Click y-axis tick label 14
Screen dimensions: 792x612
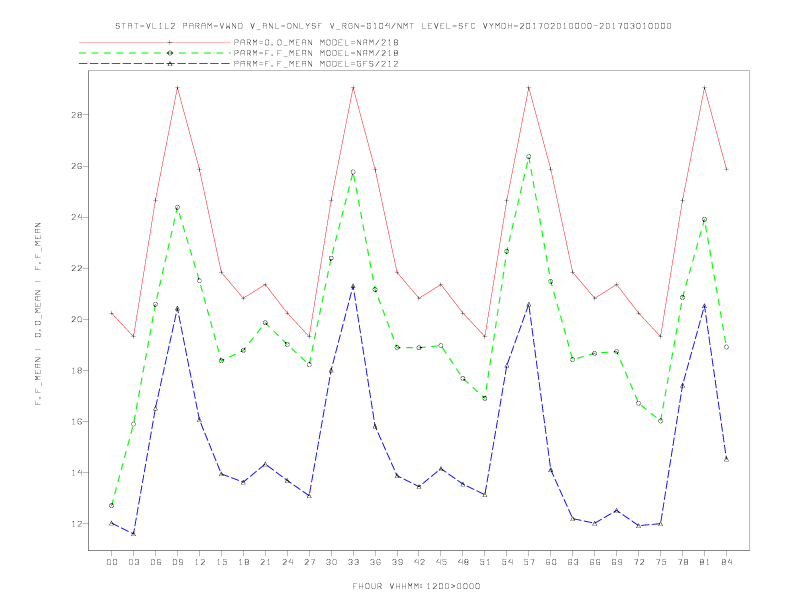click(76, 473)
